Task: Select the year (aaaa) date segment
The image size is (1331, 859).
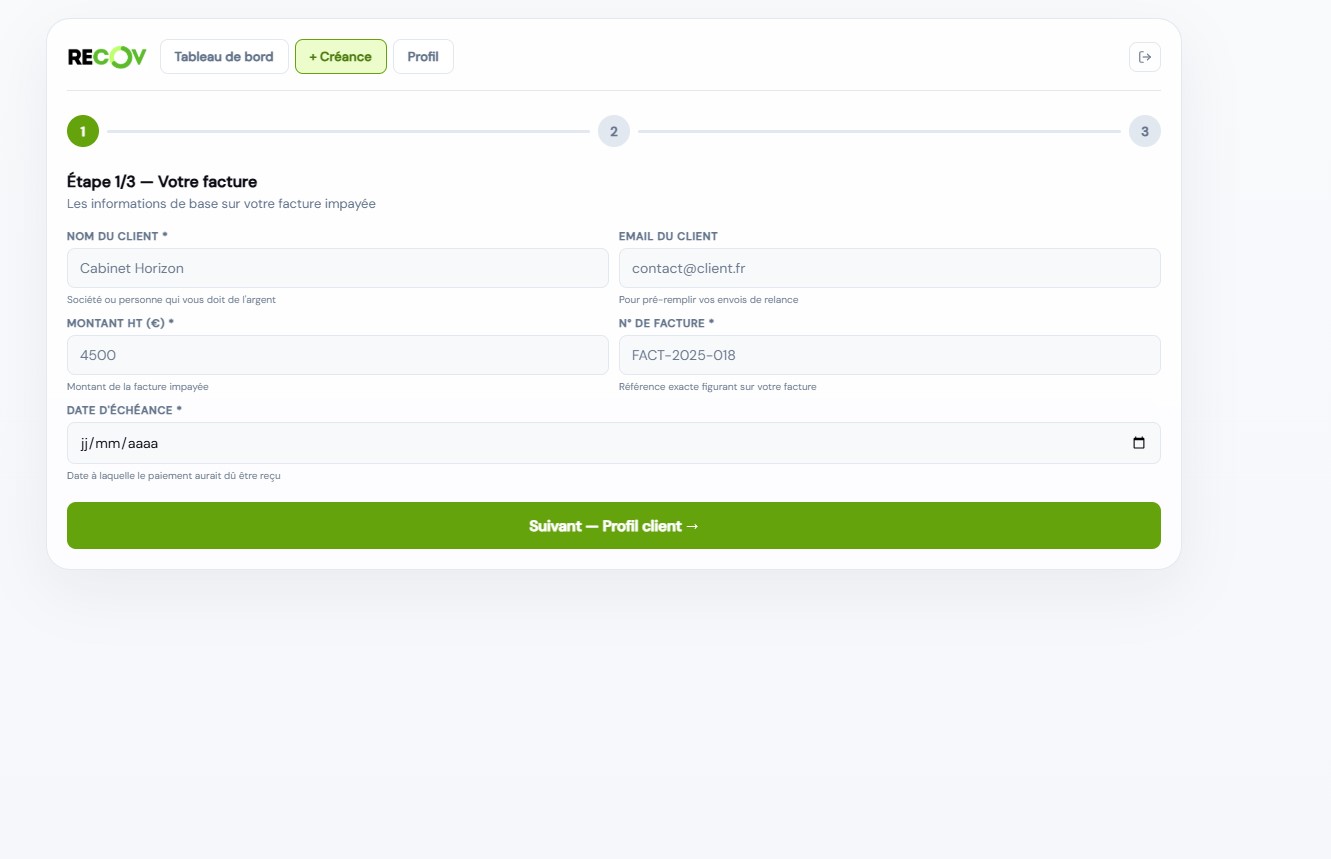Action: (143, 443)
